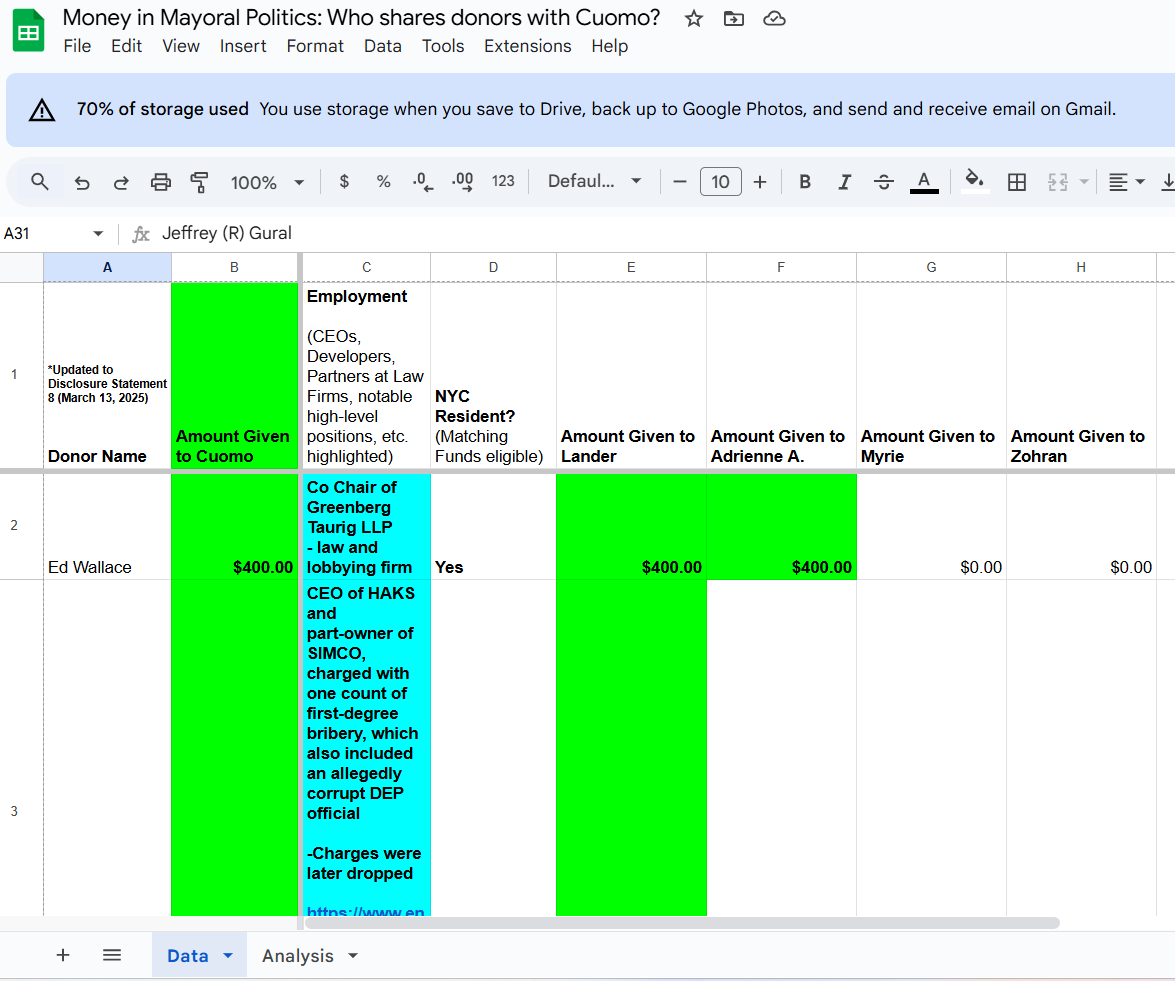Toggle italic formatting
This screenshot has height=981, width=1175.
(x=845, y=181)
